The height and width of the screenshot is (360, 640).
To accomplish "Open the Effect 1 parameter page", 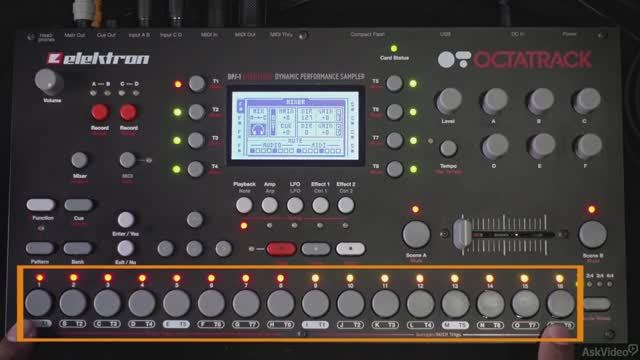I will 320,205.
